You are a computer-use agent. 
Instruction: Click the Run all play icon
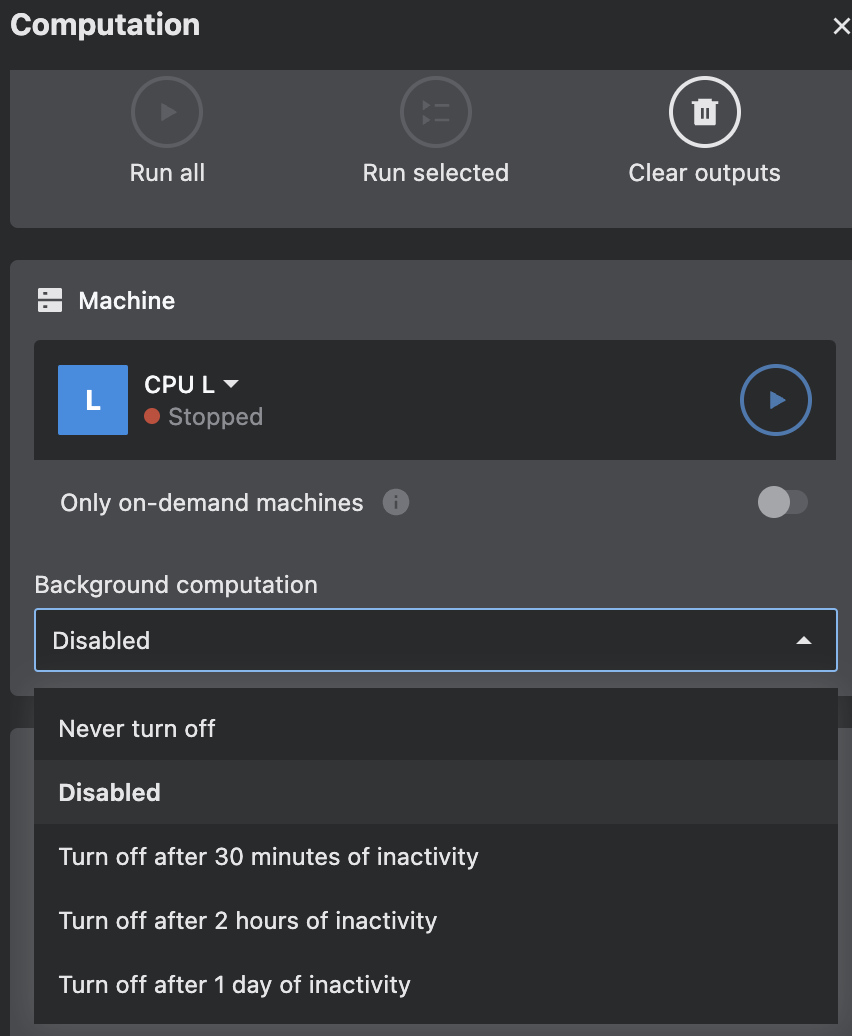[166, 112]
